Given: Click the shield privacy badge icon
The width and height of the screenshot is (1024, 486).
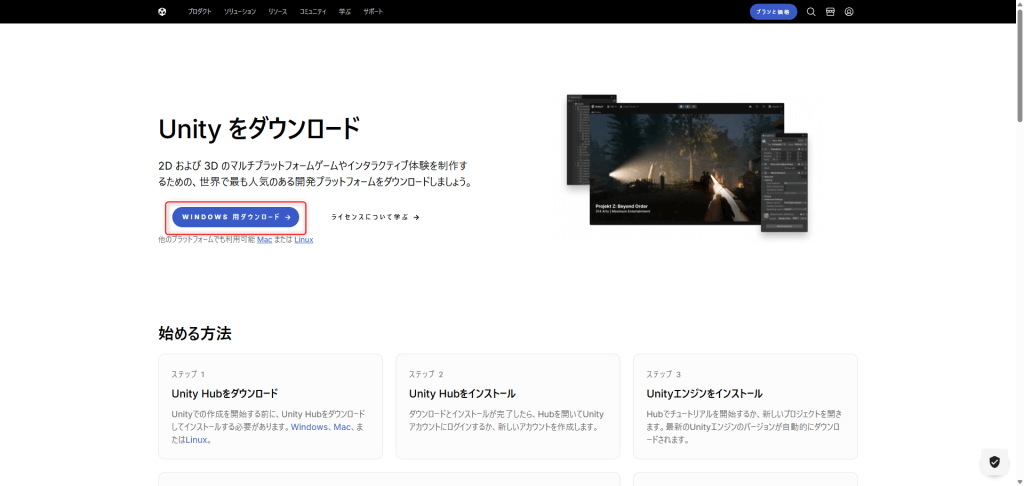Looking at the screenshot, I should click(993, 461).
